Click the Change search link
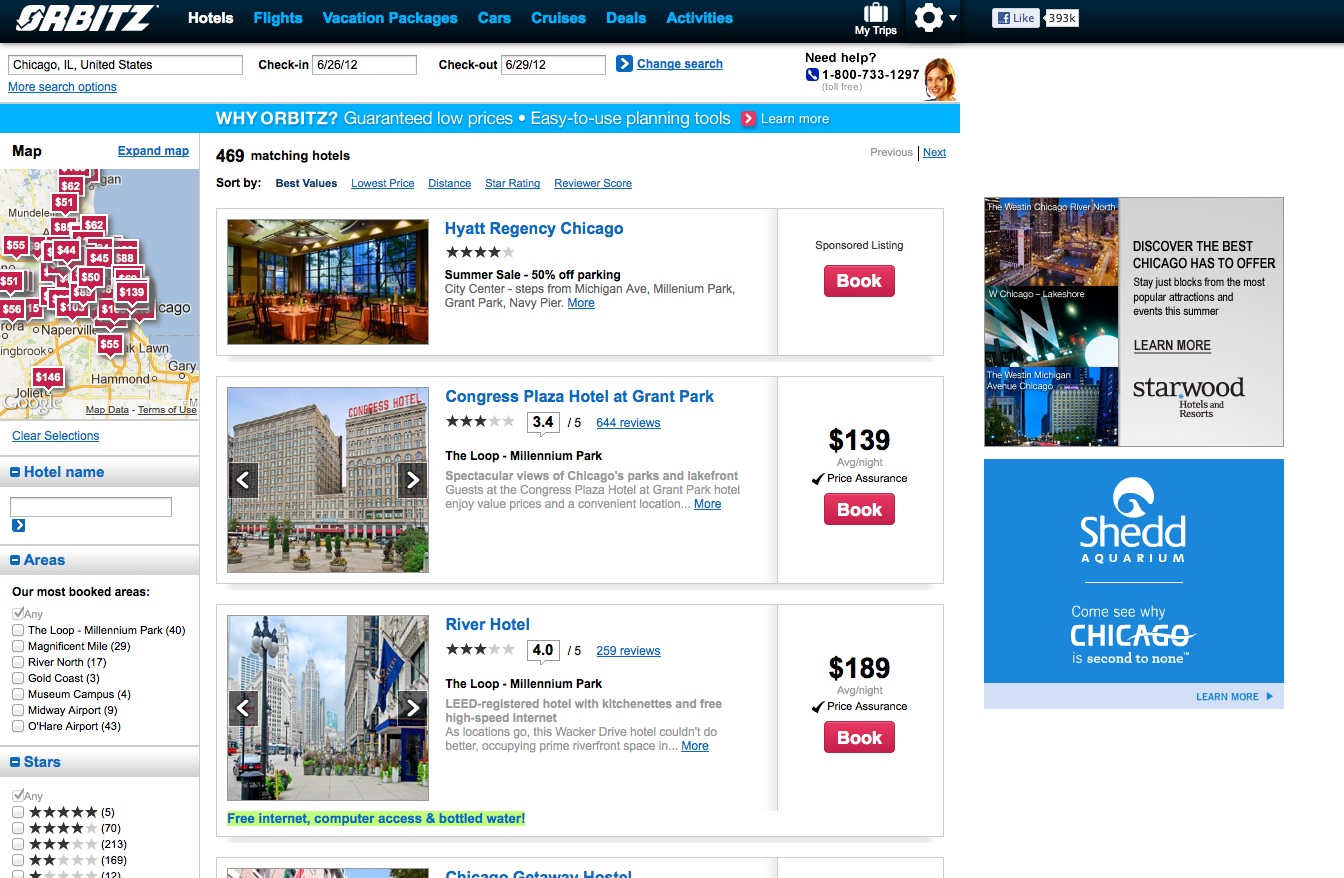Screen dimensions: 1344x878 [680, 64]
